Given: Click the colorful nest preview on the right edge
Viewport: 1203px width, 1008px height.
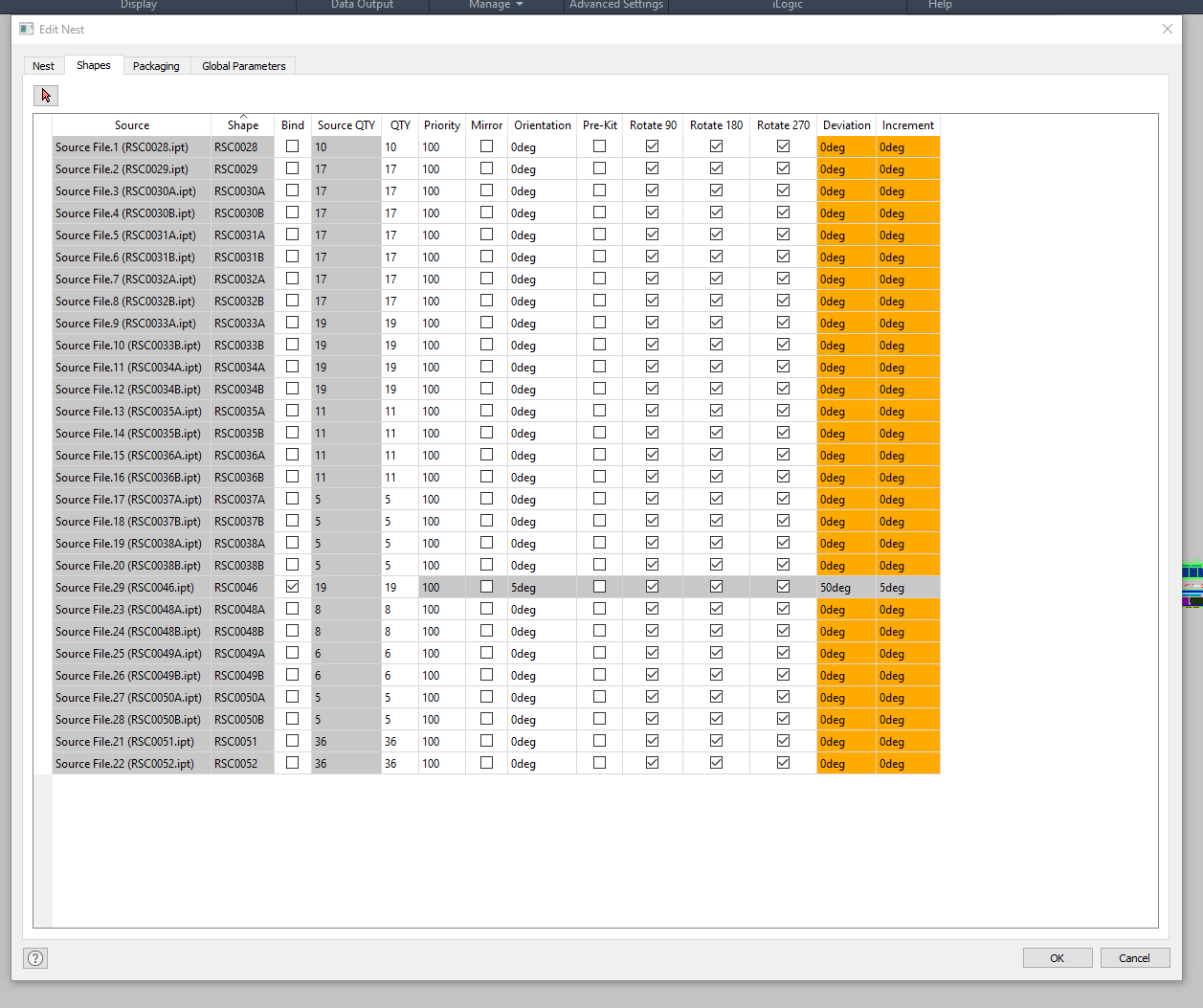Looking at the screenshot, I should point(1193,584).
